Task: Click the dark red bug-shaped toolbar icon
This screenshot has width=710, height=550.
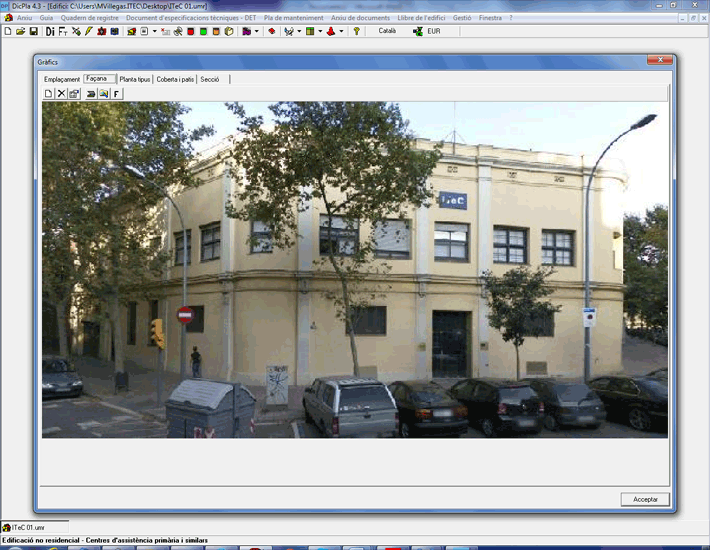Action: coord(101,31)
